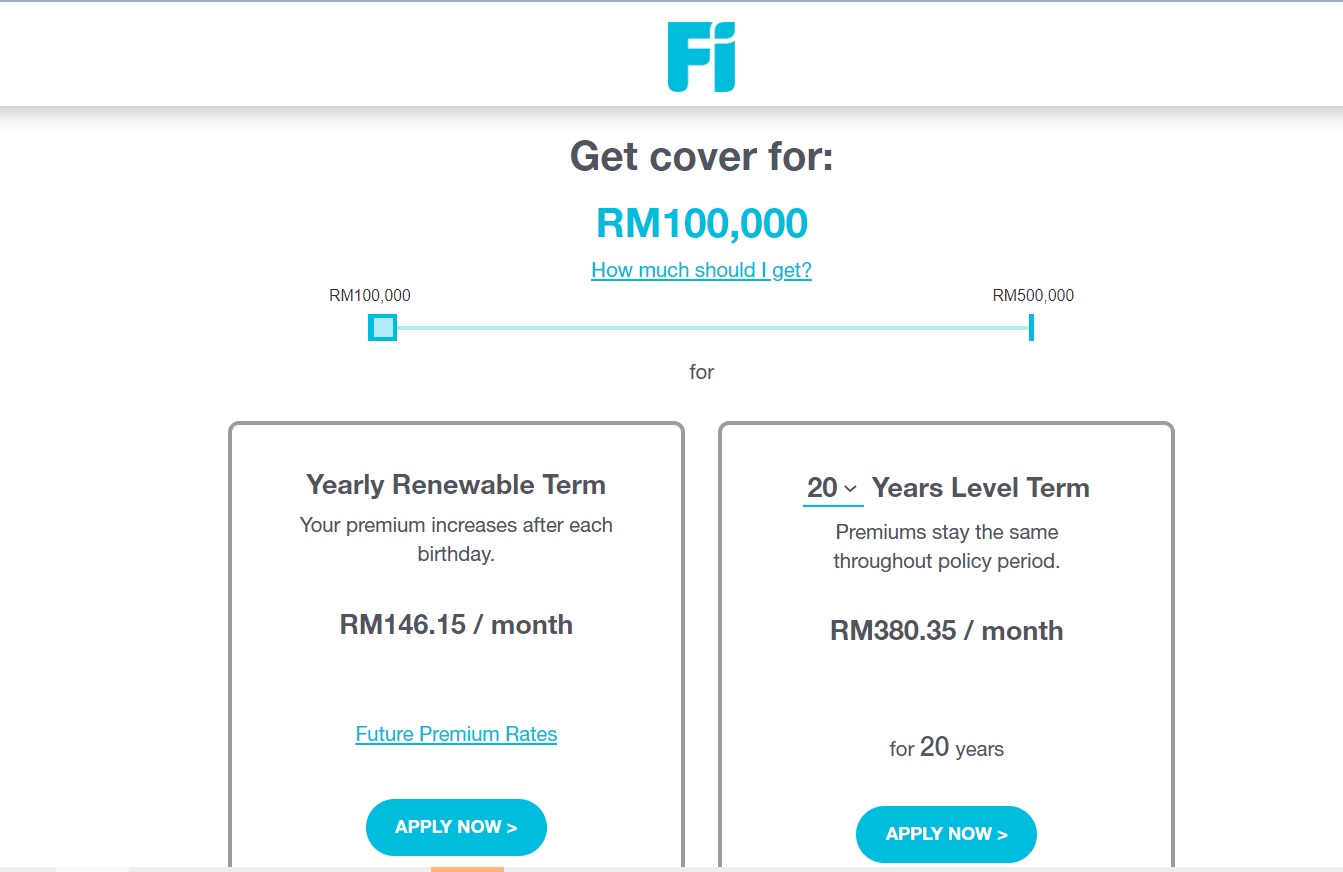Viewport: 1343px width, 872px height.
Task: Click the middle of the cover slider track
Action: [x=706, y=327]
